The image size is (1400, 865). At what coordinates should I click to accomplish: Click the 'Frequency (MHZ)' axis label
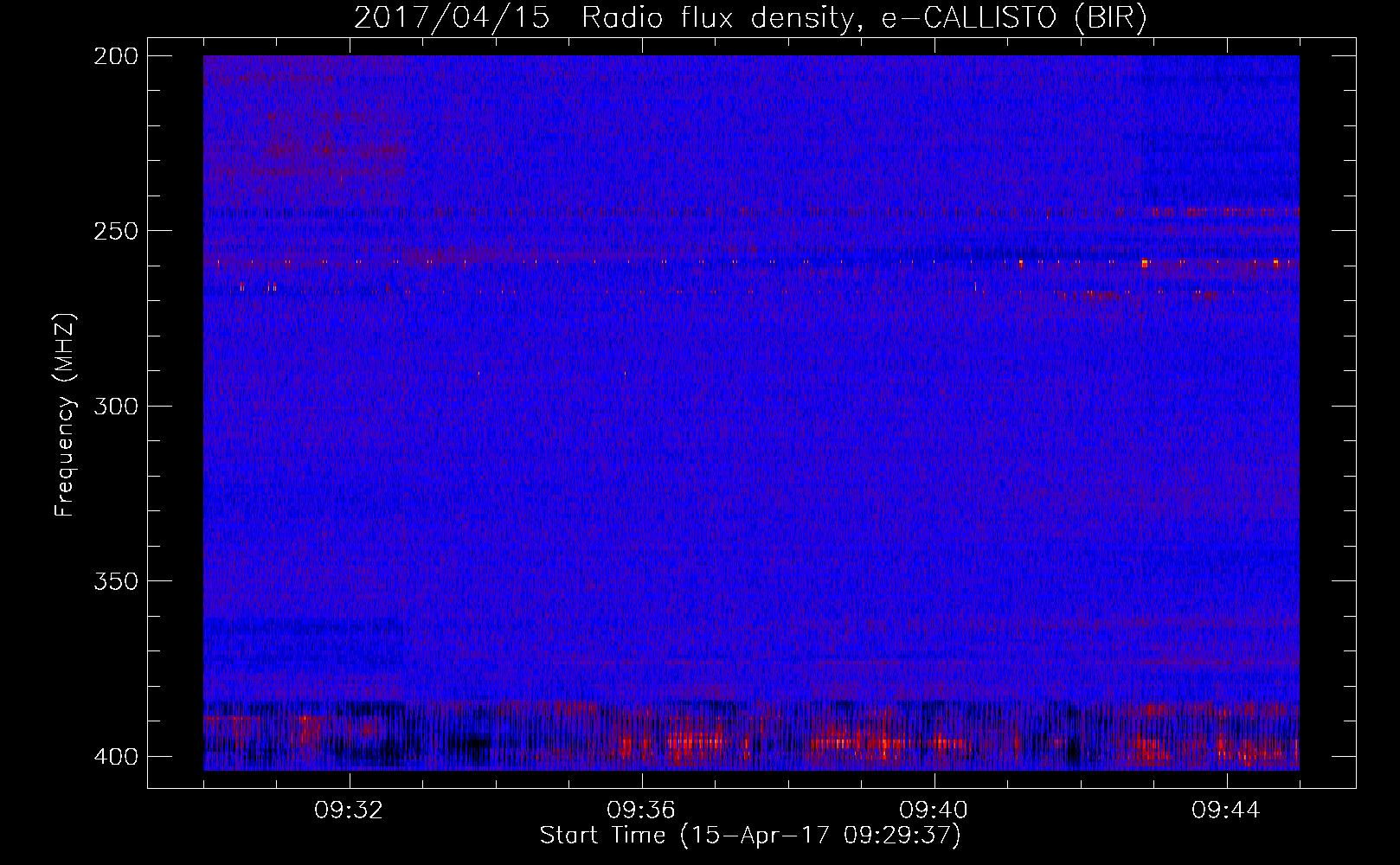(65, 415)
